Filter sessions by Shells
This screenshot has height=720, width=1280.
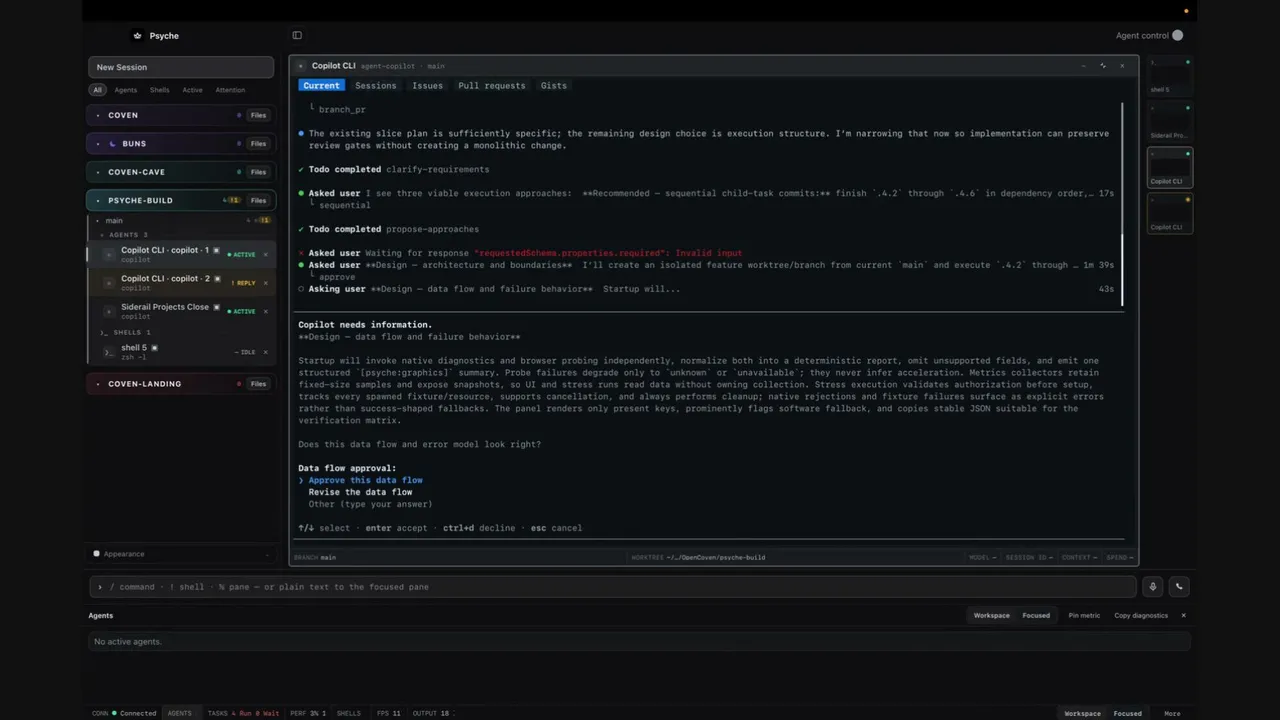click(x=160, y=90)
